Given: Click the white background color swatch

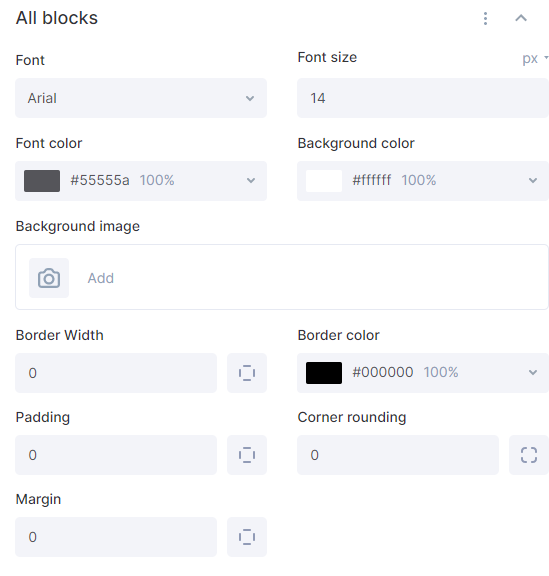Looking at the screenshot, I should pyautogui.click(x=324, y=181).
